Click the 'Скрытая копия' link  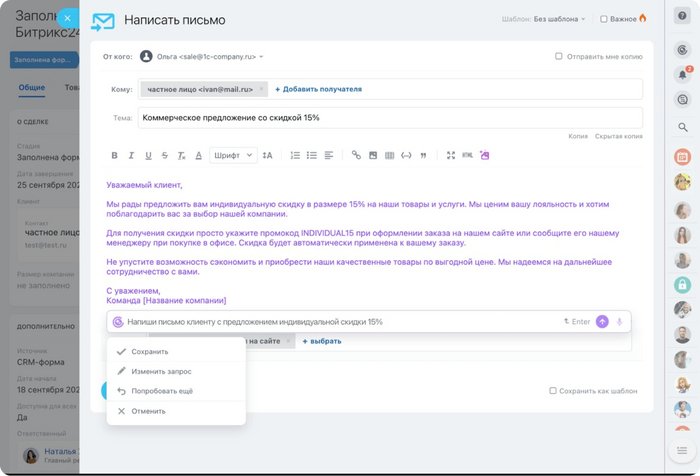(x=618, y=136)
